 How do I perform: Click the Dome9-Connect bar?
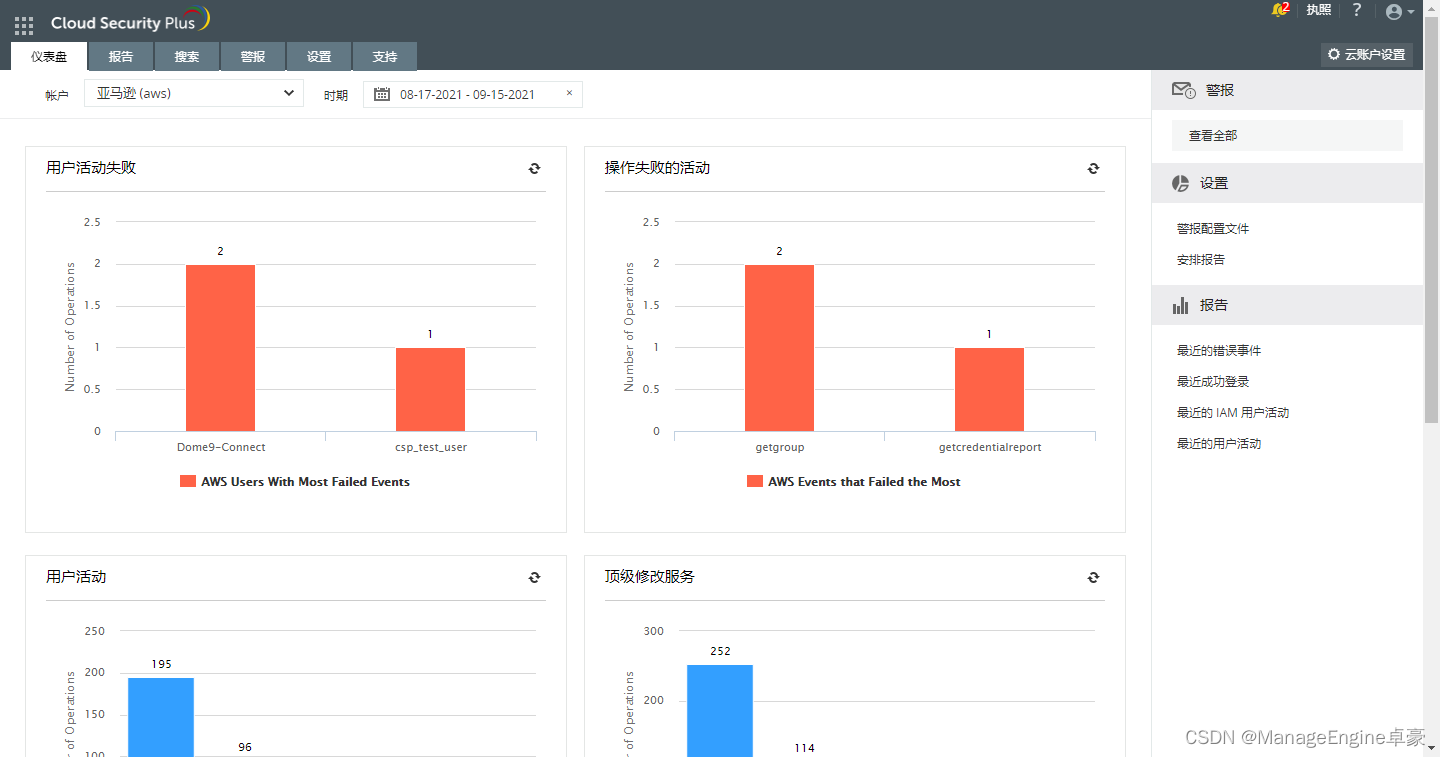coord(220,348)
